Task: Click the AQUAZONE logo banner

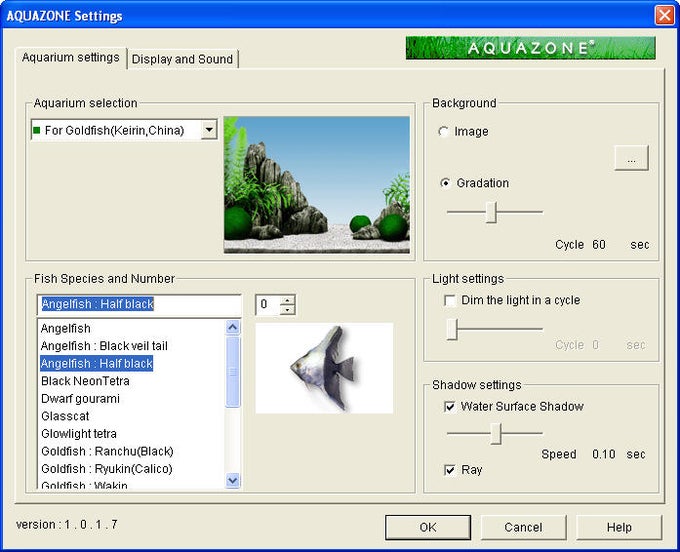Action: pyautogui.click(x=530, y=48)
